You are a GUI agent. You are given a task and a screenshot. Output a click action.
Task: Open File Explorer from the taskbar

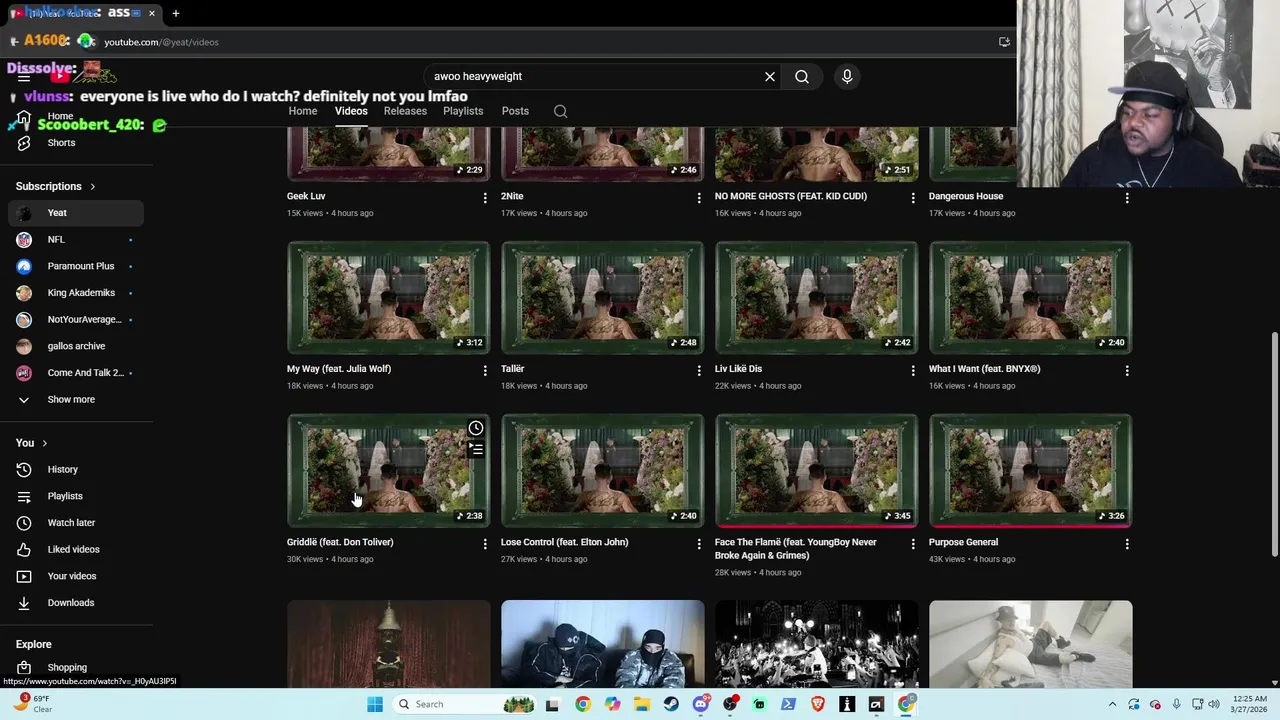pyautogui.click(x=642, y=704)
